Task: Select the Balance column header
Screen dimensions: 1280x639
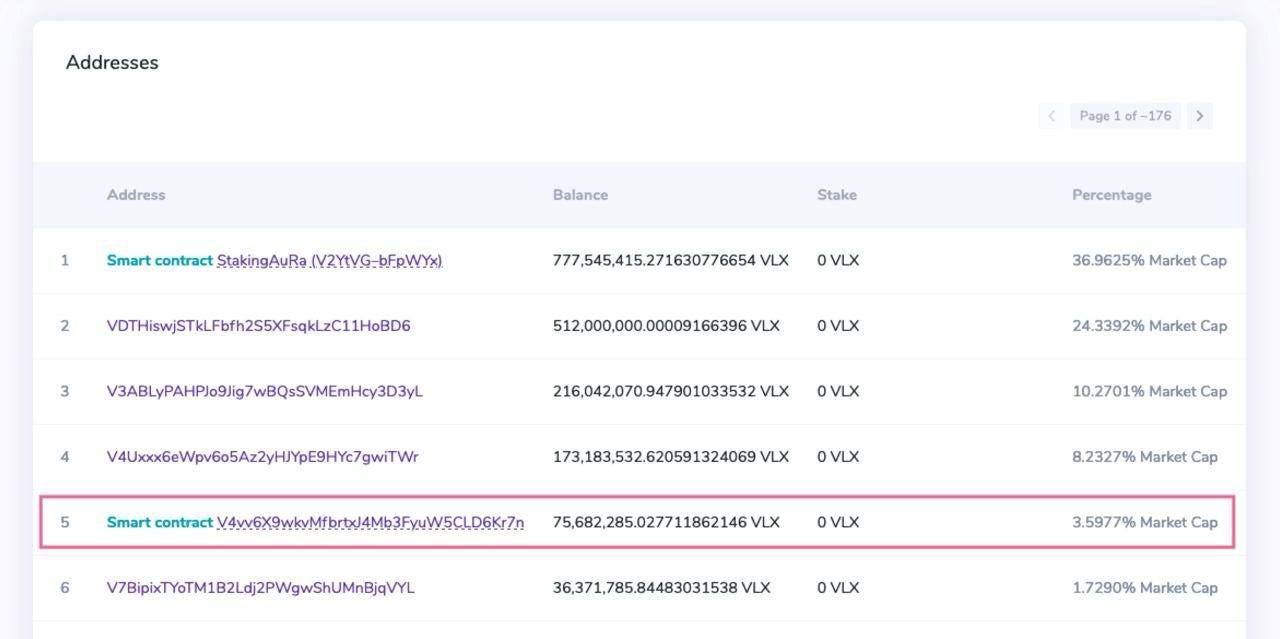Action: click(x=580, y=195)
